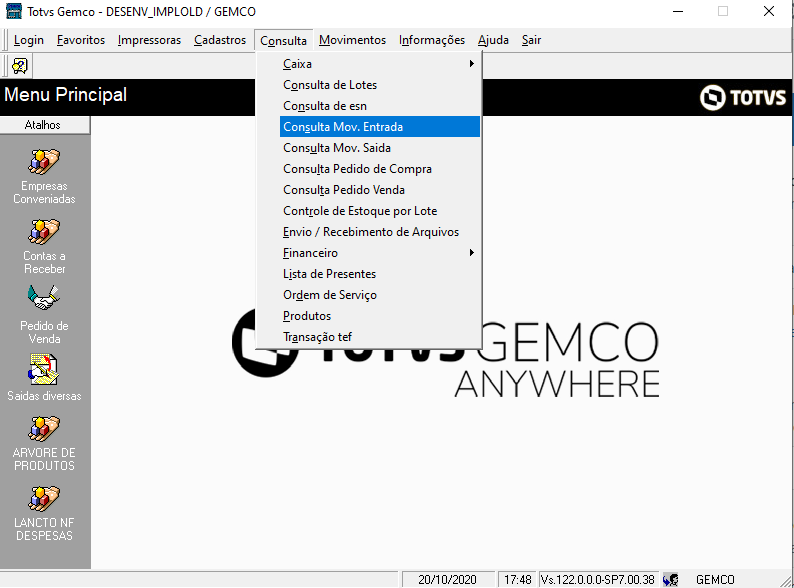The width and height of the screenshot is (794, 588).
Task: Choose Consulta Mov. Saida
Action: pyautogui.click(x=380, y=148)
